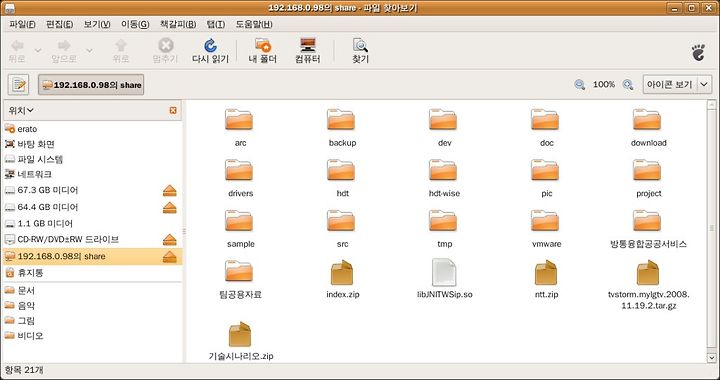Select the doc folder icon
The image size is (720, 380).
(545, 120)
